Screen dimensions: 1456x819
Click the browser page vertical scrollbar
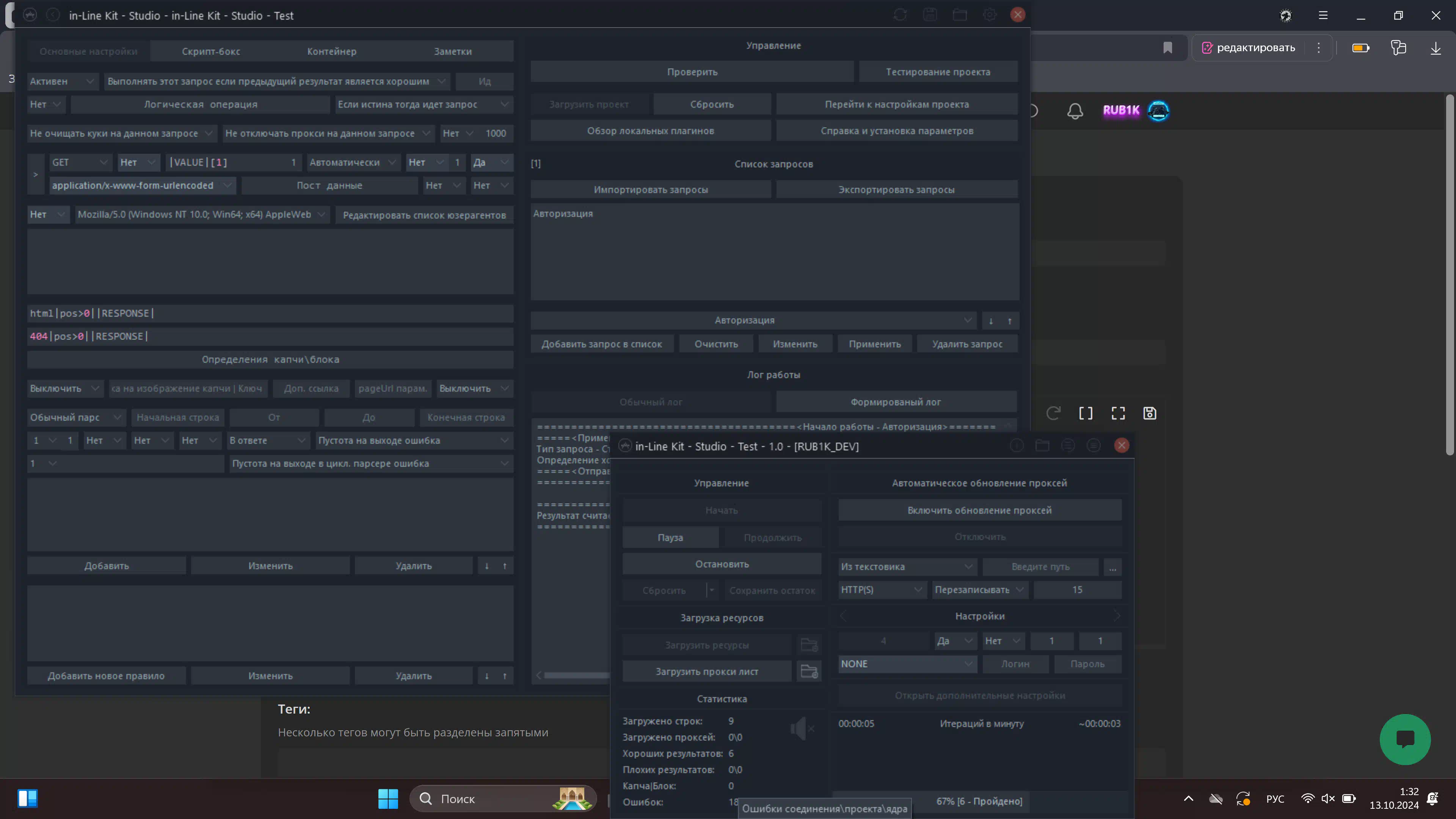[x=1449, y=275]
